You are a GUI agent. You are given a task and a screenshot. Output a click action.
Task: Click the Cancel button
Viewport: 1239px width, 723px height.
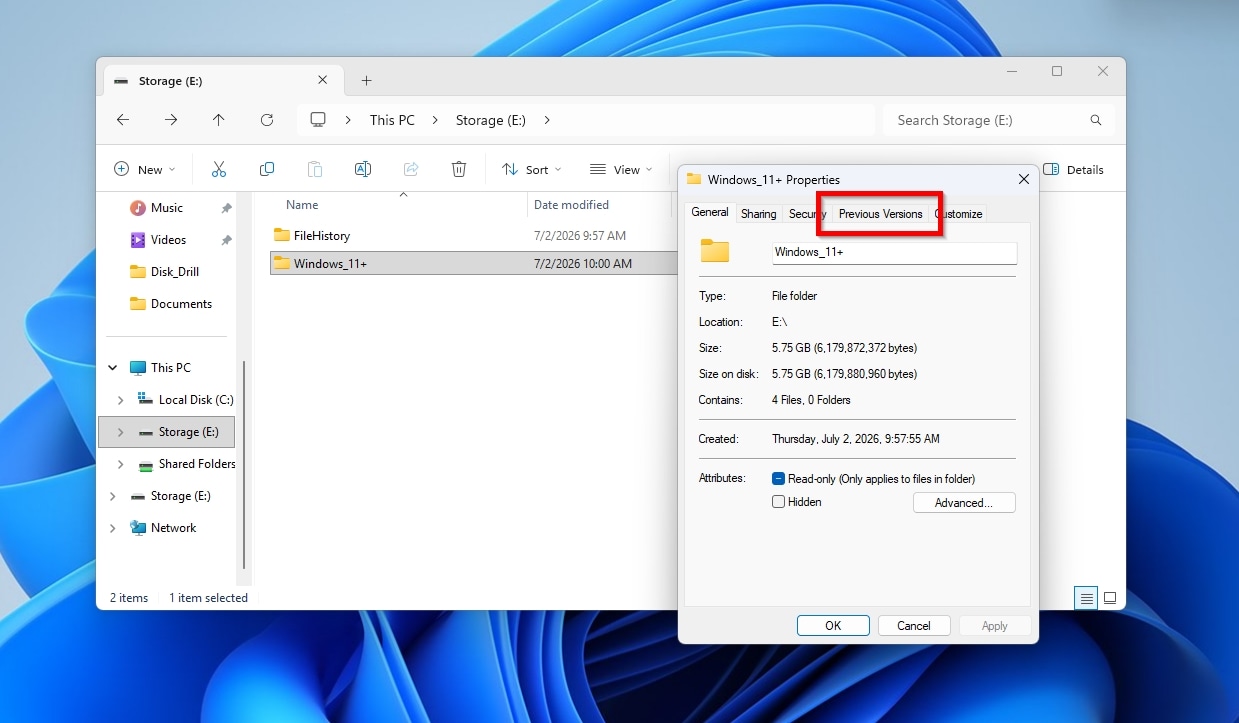[914, 626]
